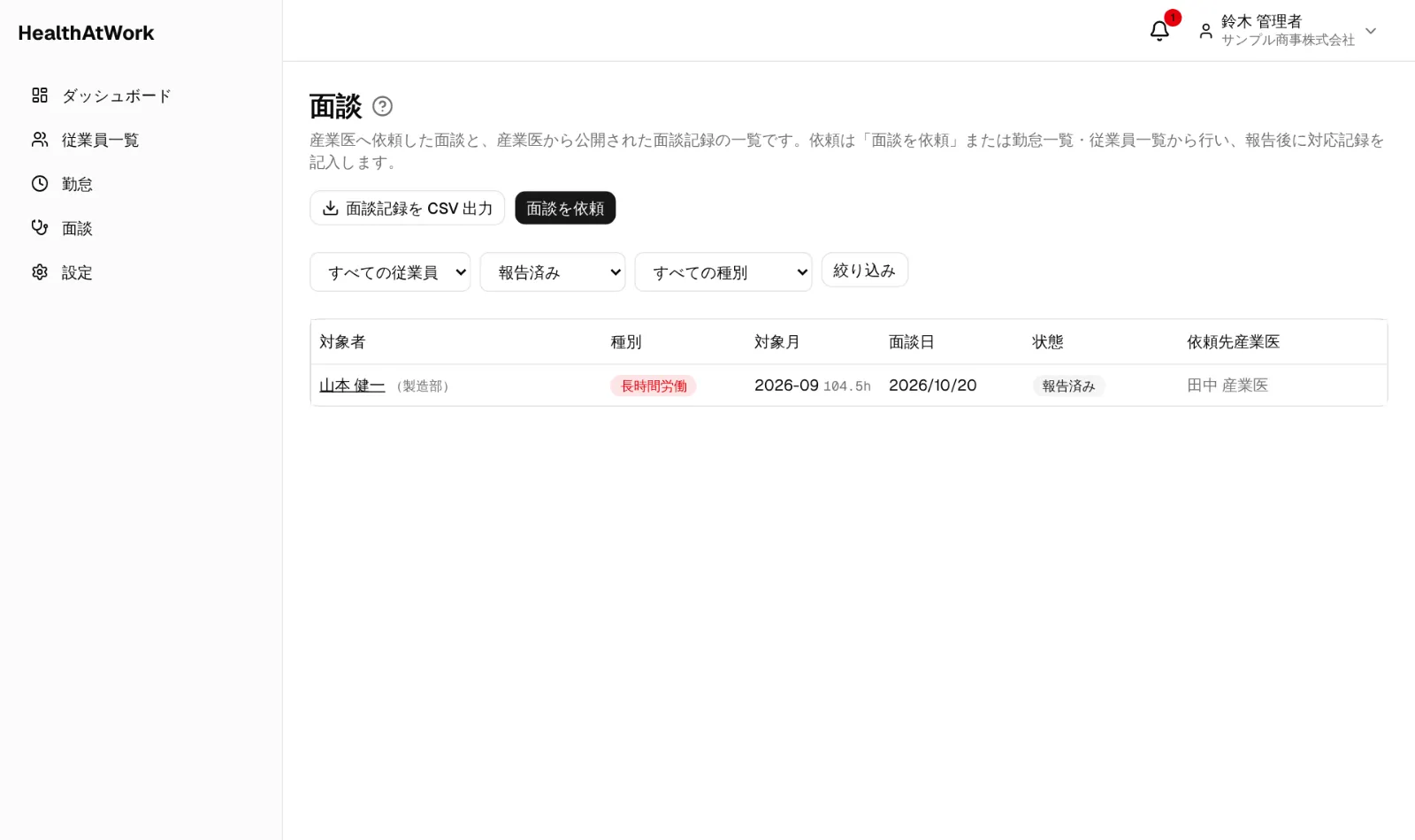Open 設定 in sidebar
Screen dimensions: 1415x840
pyautogui.click(x=77, y=272)
